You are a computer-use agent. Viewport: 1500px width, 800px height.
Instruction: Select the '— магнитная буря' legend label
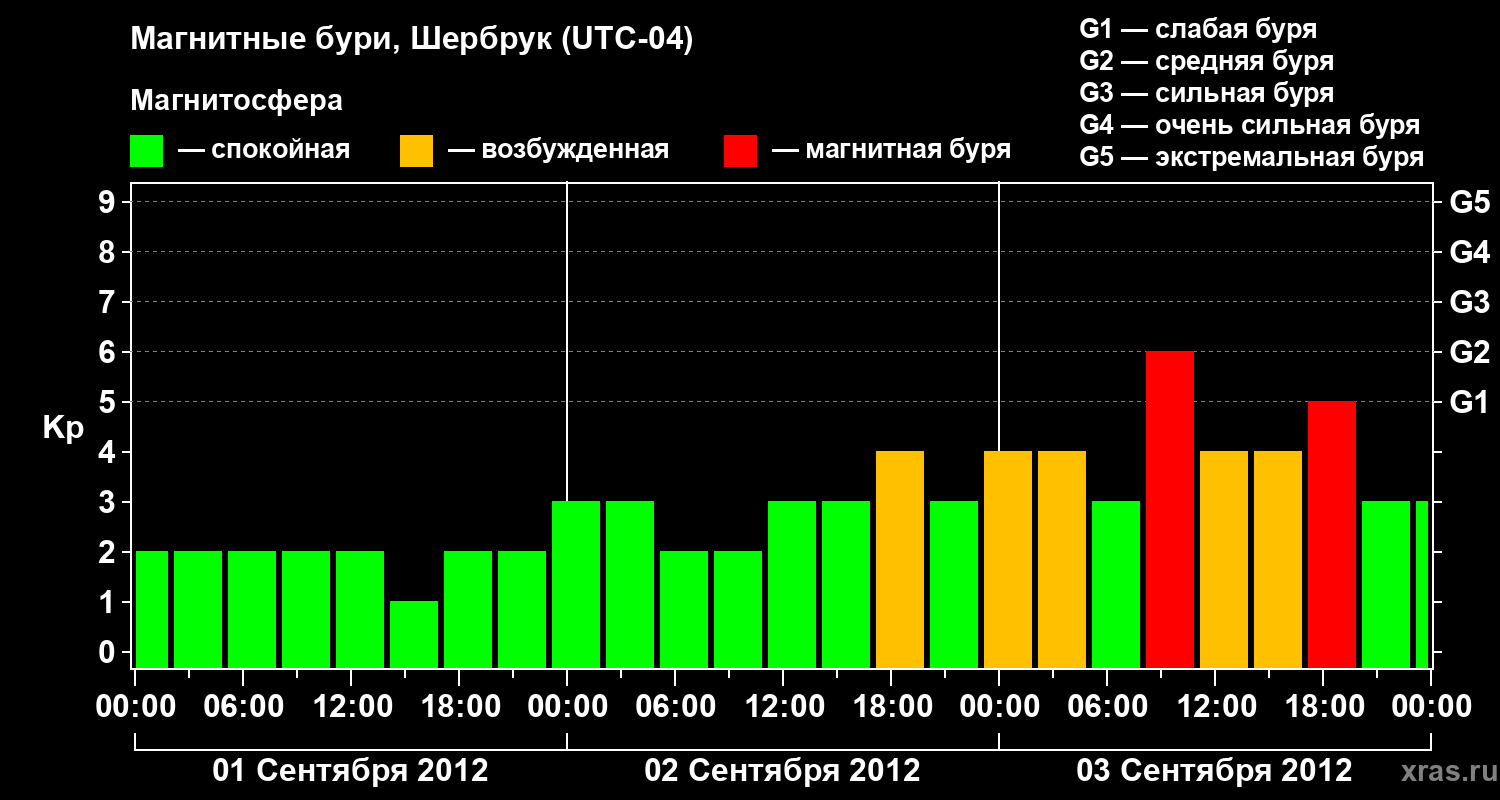(891, 150)
